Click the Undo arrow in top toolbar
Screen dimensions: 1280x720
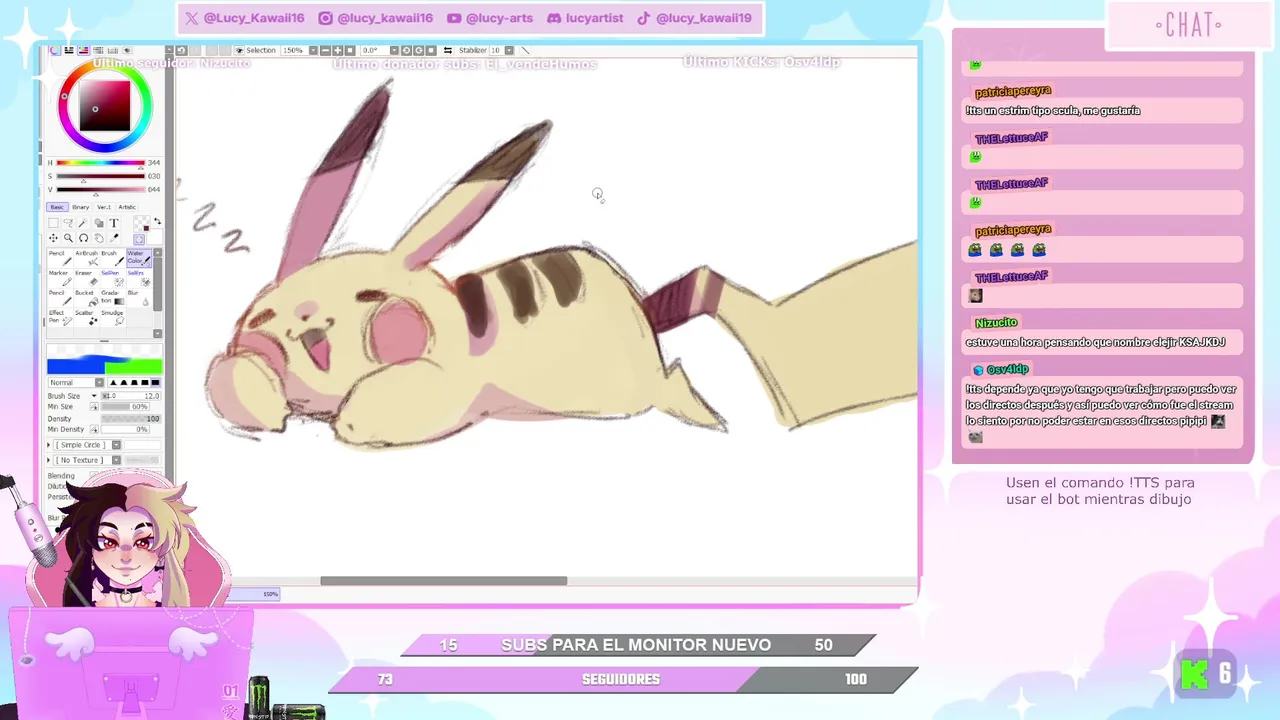(181, 50)
